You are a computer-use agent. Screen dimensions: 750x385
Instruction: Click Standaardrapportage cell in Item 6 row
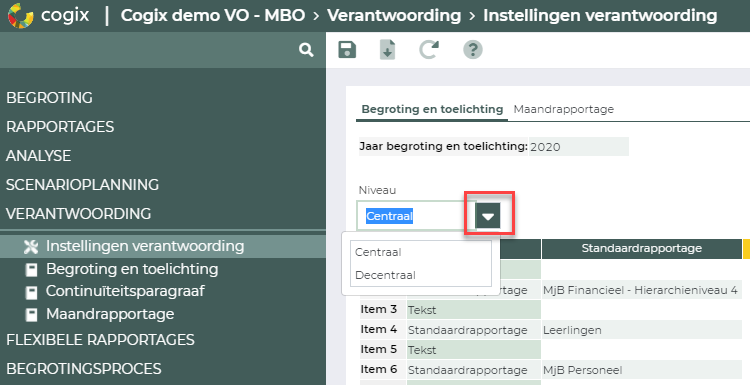(474, 370)
